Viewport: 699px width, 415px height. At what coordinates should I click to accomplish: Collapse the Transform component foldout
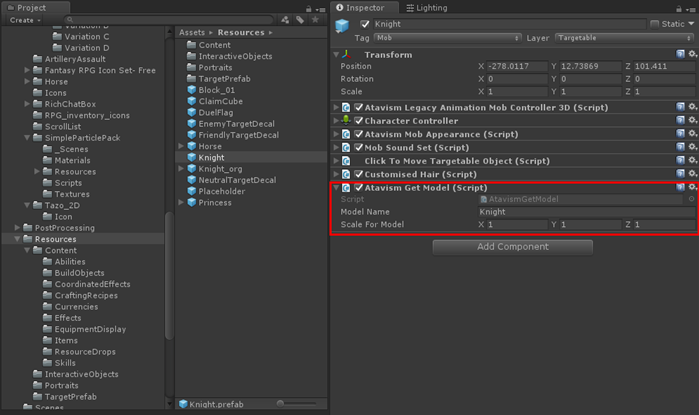point(336,55)
